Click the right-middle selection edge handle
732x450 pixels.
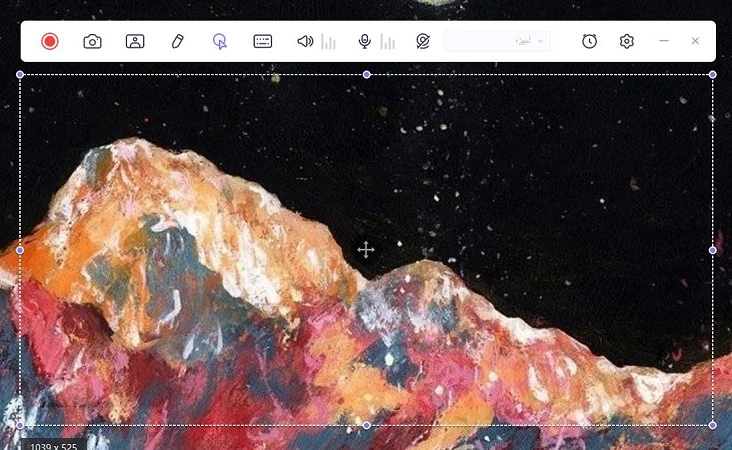tap(712, 250)
